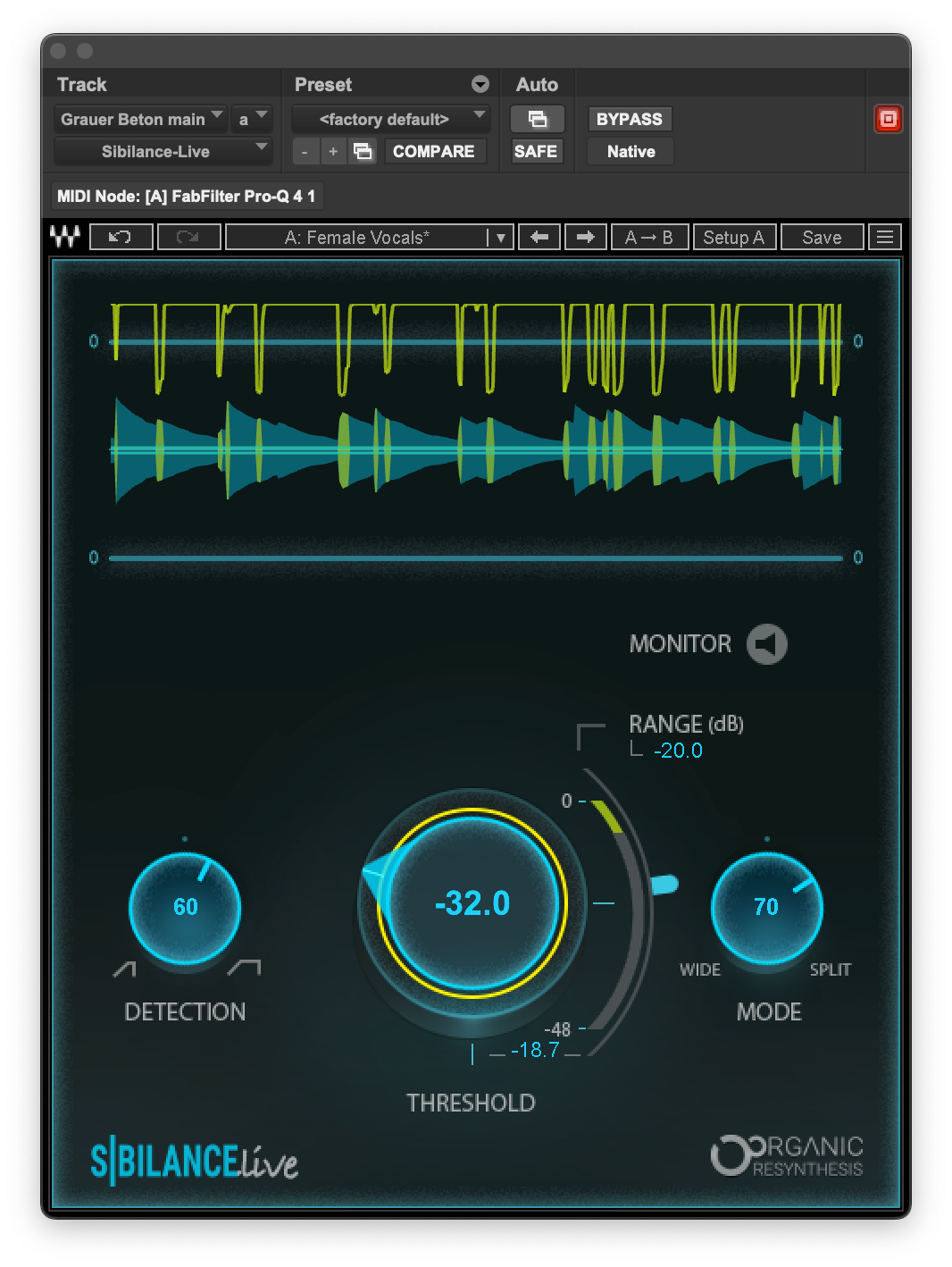This screenshot has height=1267, width=952.
Task: Select the Setup A tab
Action: [x=733, y=236]
